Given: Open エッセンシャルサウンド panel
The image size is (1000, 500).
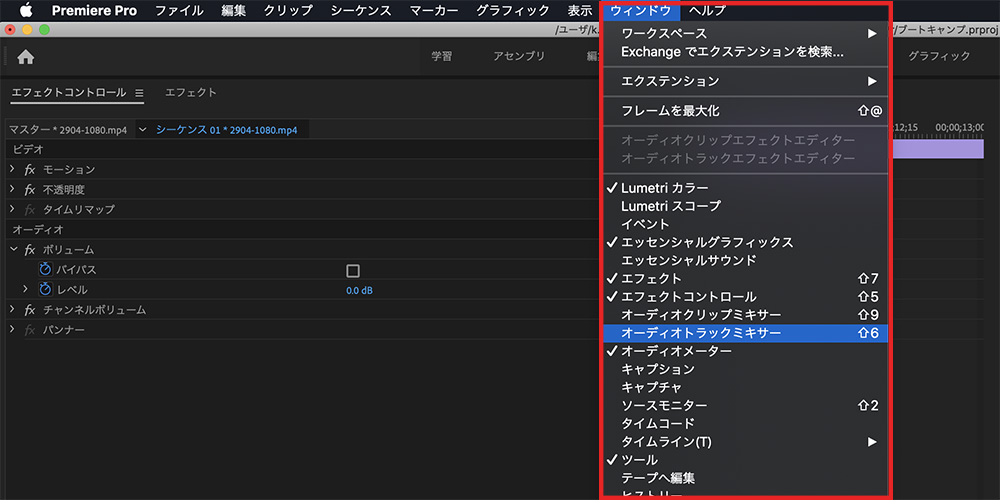Looking at the screenshot, I should point(744,260).
